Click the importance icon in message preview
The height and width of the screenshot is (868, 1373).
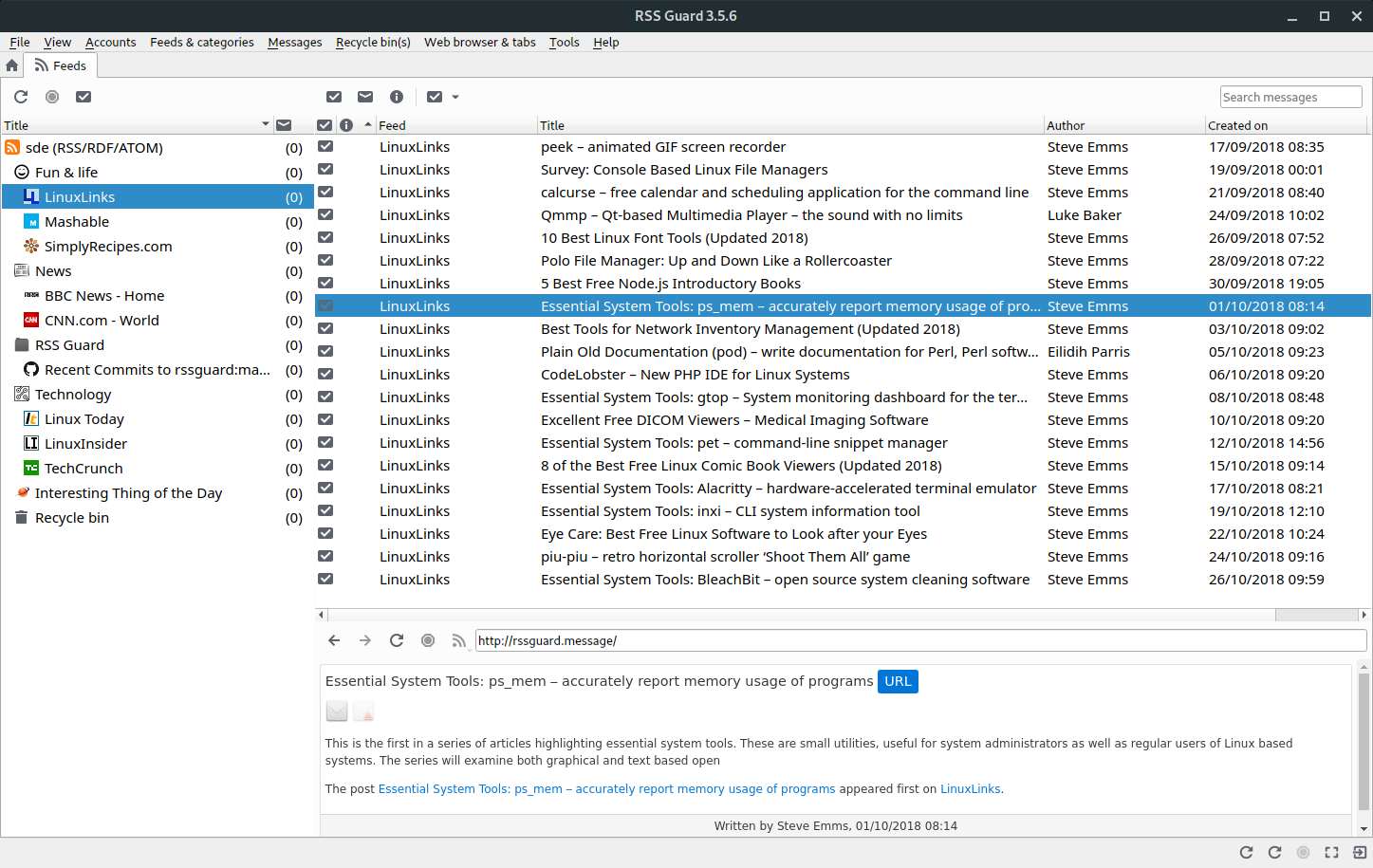click(364, 711)
